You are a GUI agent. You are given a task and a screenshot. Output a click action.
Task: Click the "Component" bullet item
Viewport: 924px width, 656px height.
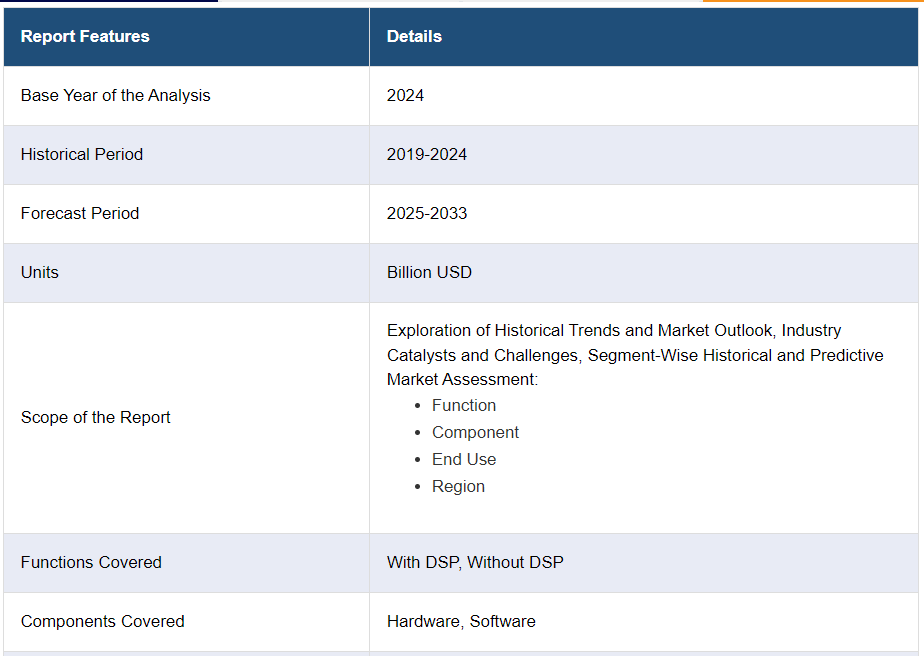pyautogui.click(x=475, y=432)
